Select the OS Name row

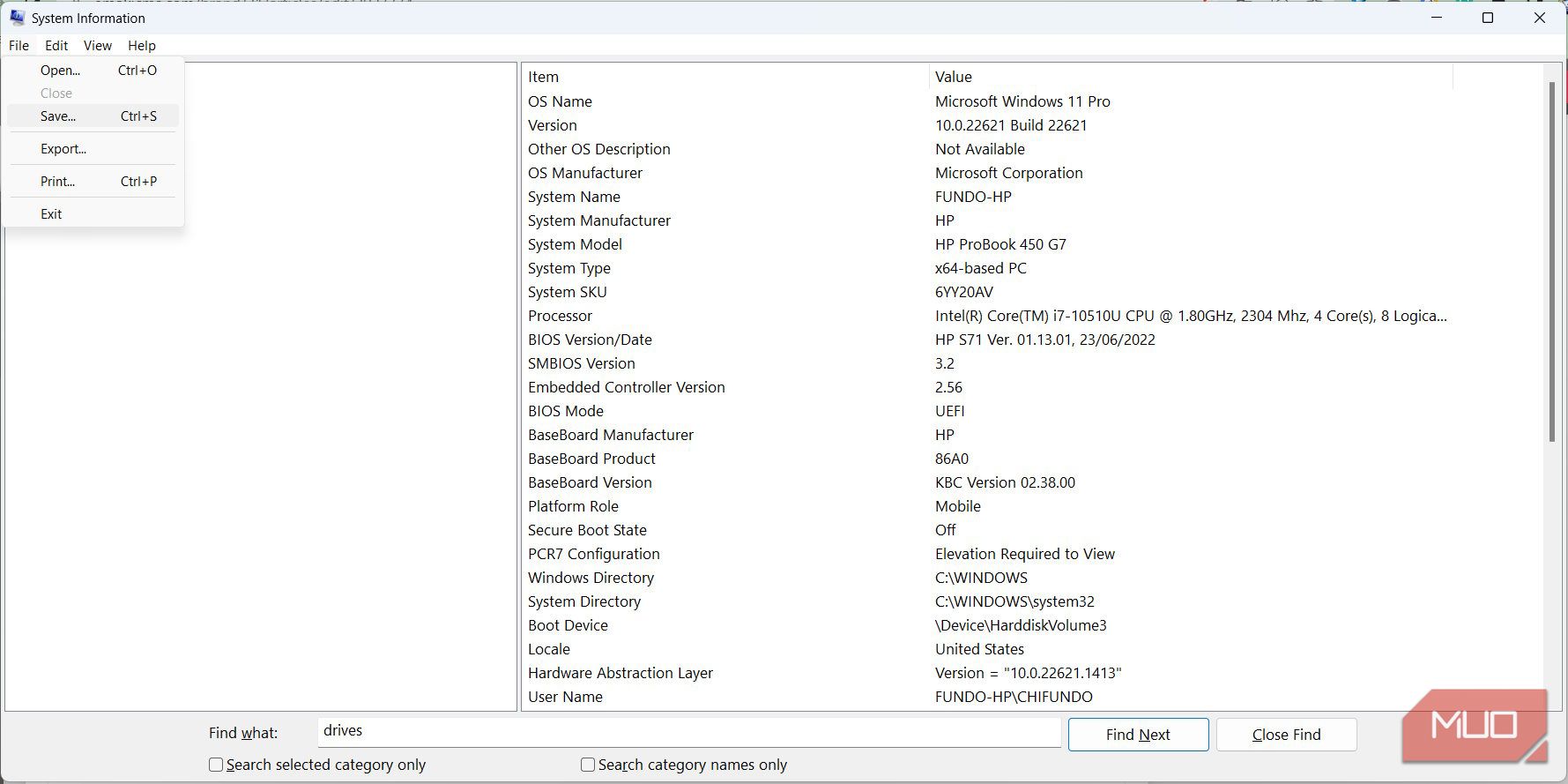[987, 101]
